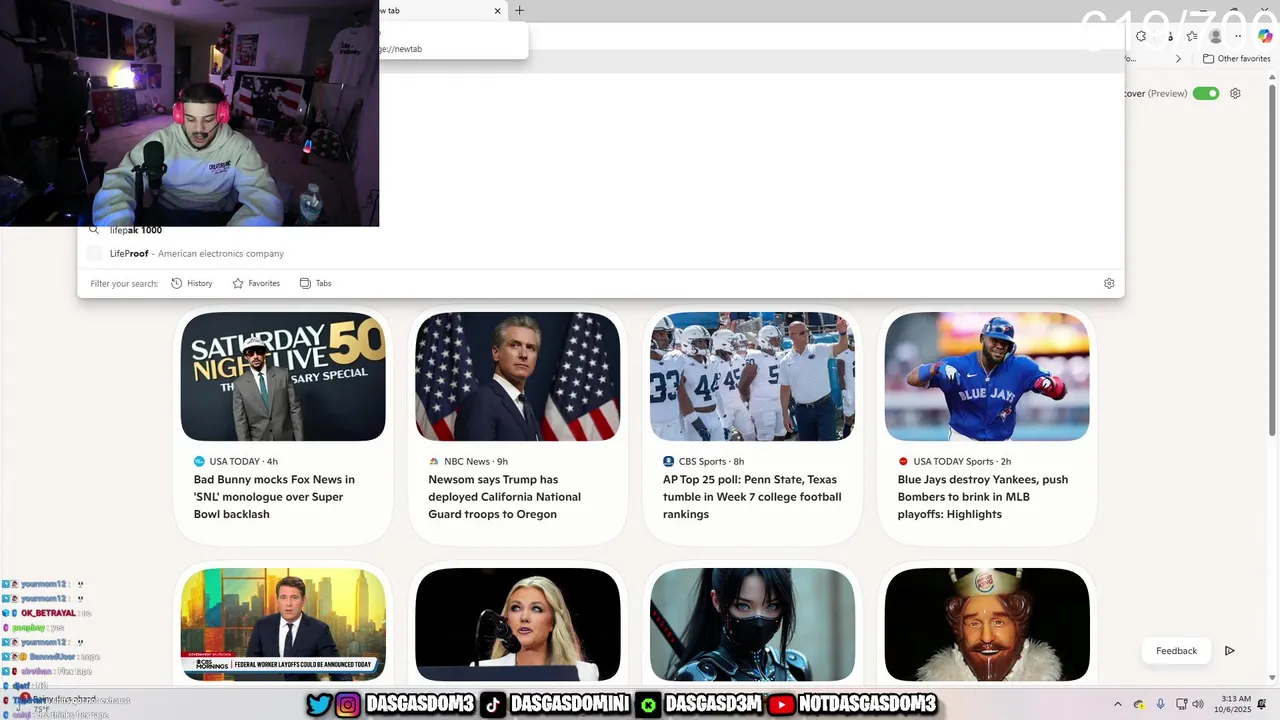Screen dimensions: 1280x720
Task: Click the vertical page scrollbar thumb
Action: pyautogui.click(x=1272, y=262)
